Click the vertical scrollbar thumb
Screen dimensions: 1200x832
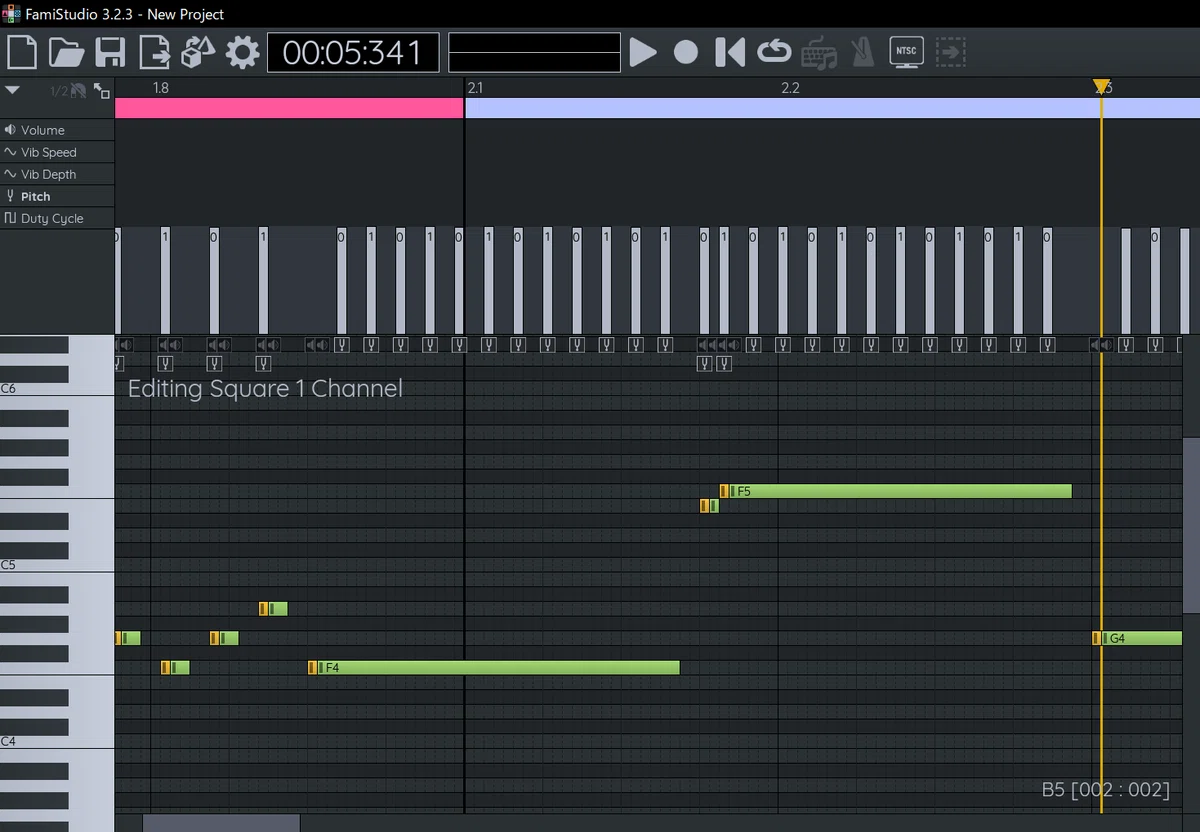click(x=1191, y=524)
